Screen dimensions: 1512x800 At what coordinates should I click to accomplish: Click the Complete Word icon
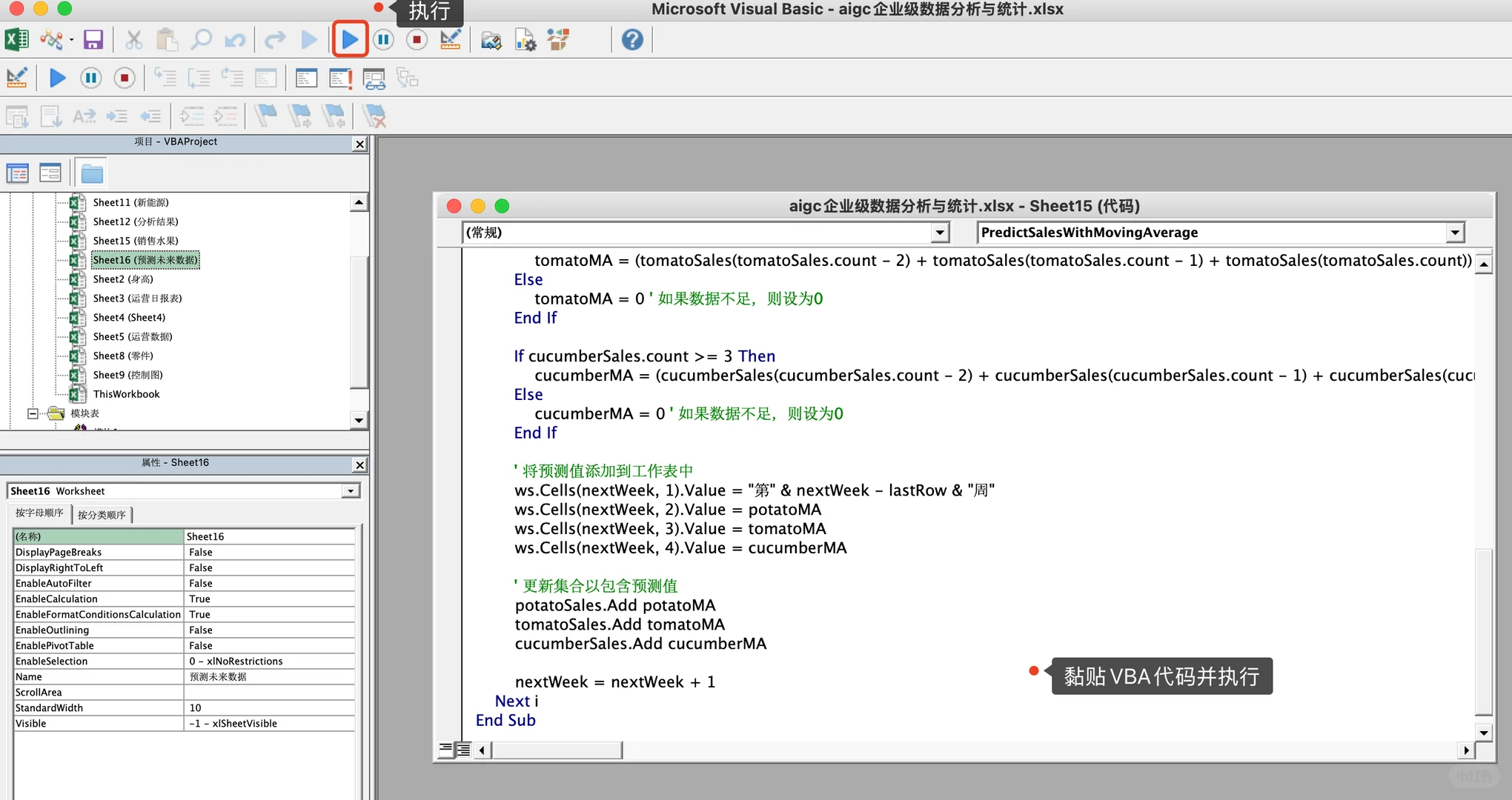click(x=84, y=116)
